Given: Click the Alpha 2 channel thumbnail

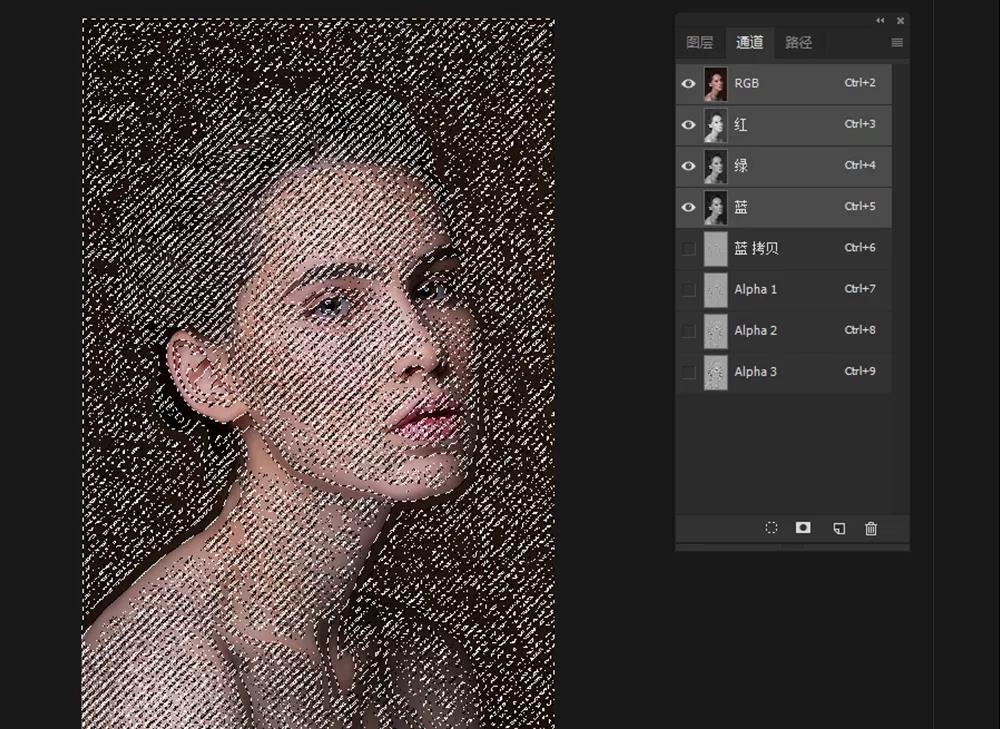Looking at the screenshot, I should click(716, 330).
